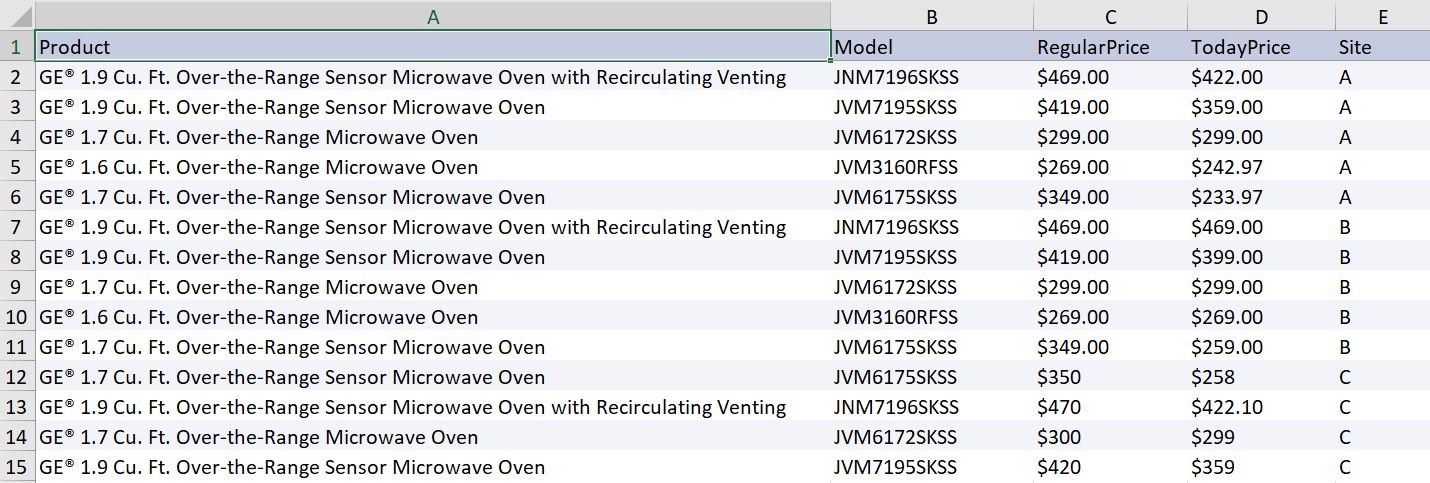Select the row 1 header number
This screenshot has height=483, width=1430.
click(16, 47)
